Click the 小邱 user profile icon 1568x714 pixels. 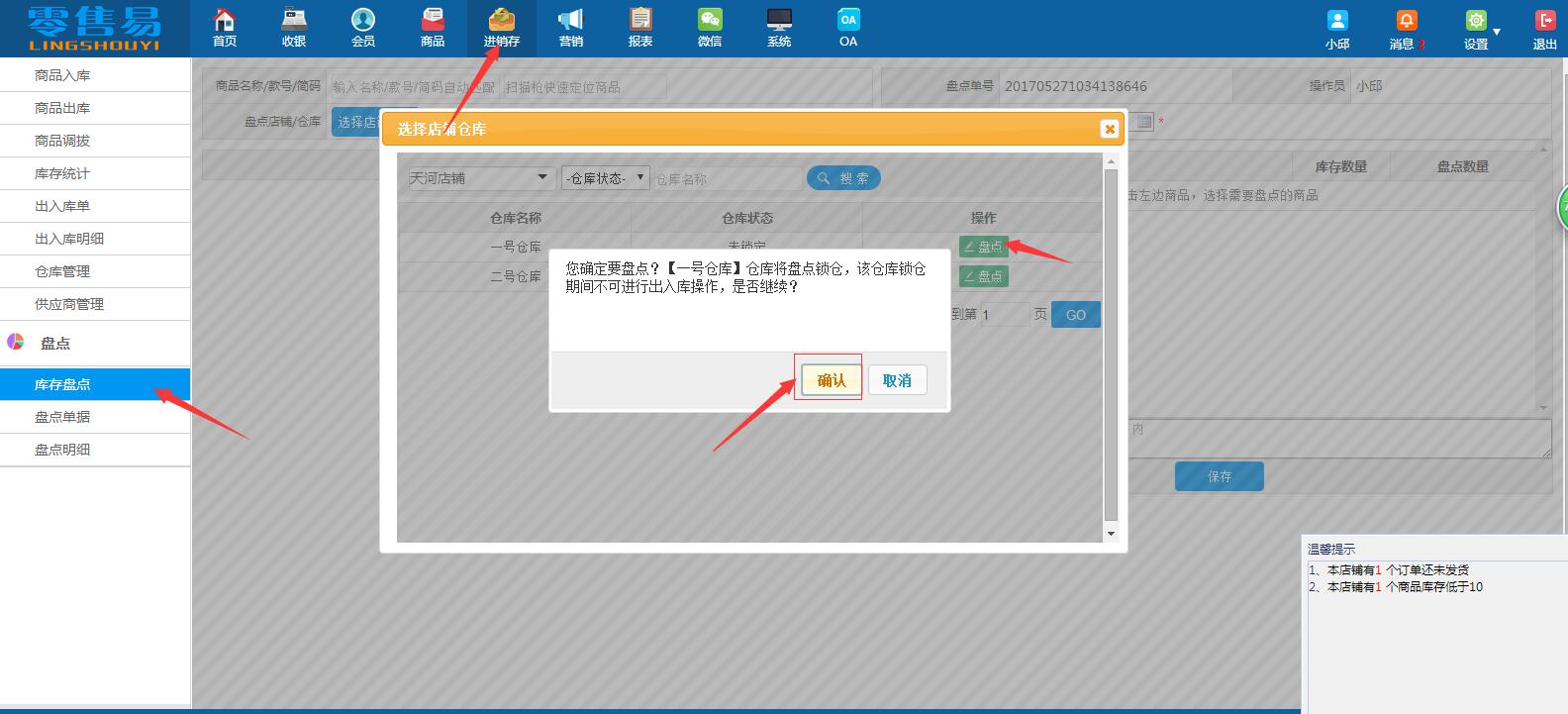[1337, 21]
